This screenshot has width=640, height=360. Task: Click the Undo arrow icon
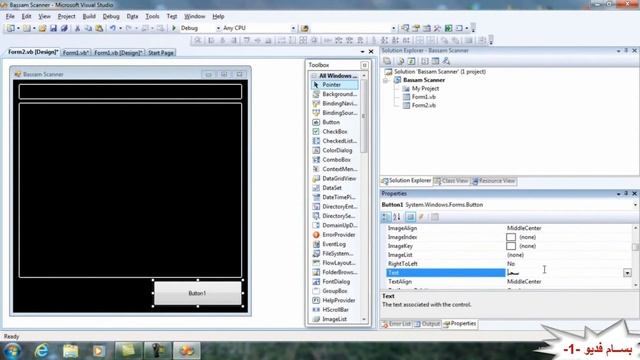113,28
